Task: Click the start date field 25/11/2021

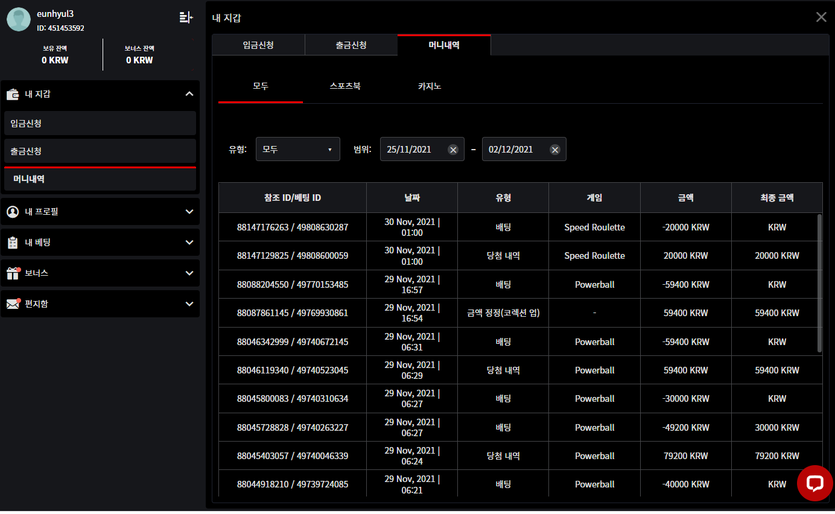Action: click(422, 150)
